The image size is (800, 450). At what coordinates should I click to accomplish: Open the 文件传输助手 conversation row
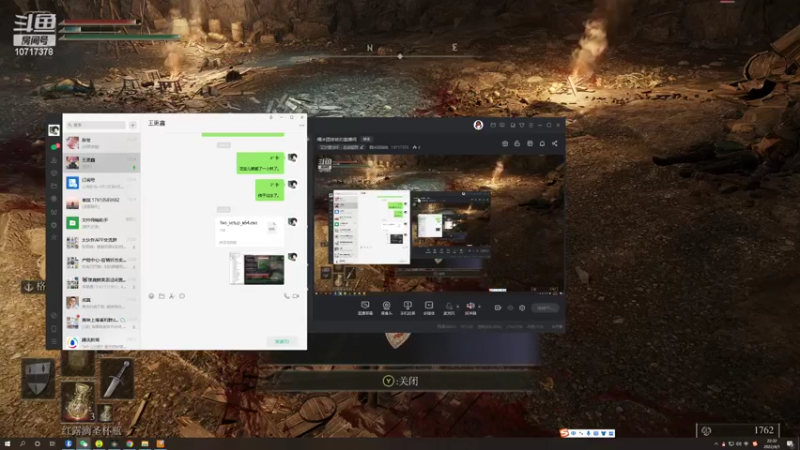point(102,223)
